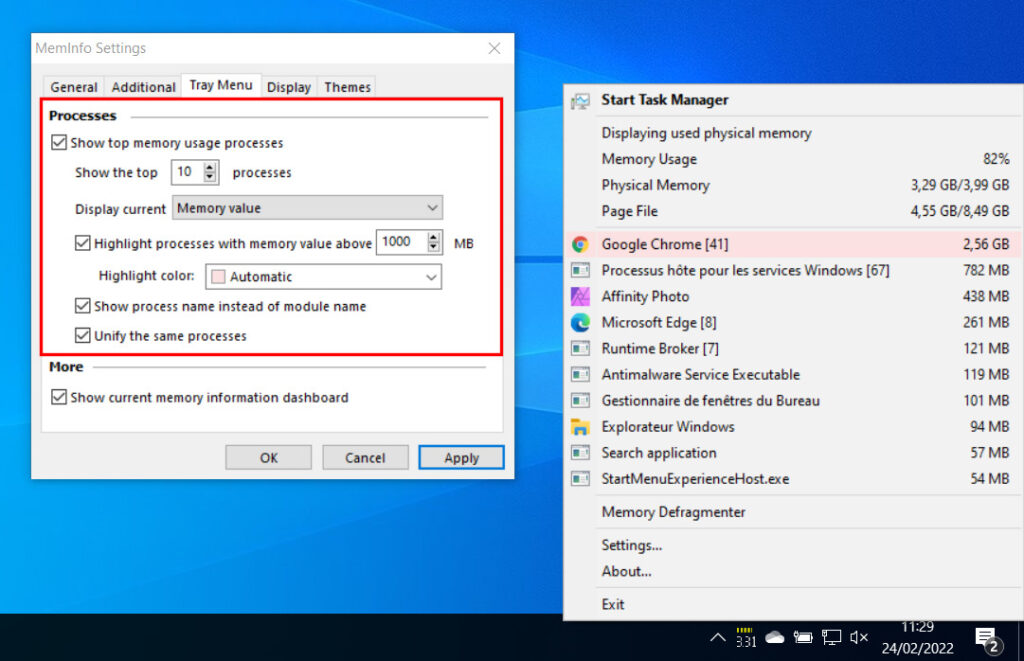Viewport: 1024px width, 661px height.
Task: Click the Google Chrome process icon
Action: 580,244
